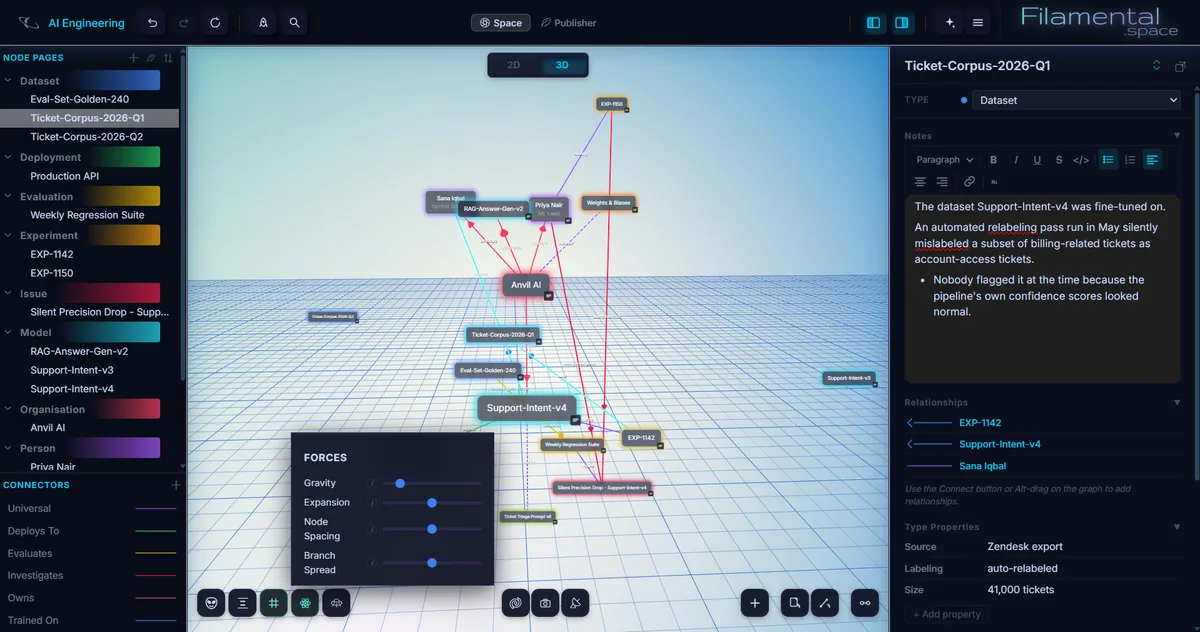Open the EXP-1142 relationship link
Image resolution: width=1200 pixels, height=632 pixels.
[980, 423]
